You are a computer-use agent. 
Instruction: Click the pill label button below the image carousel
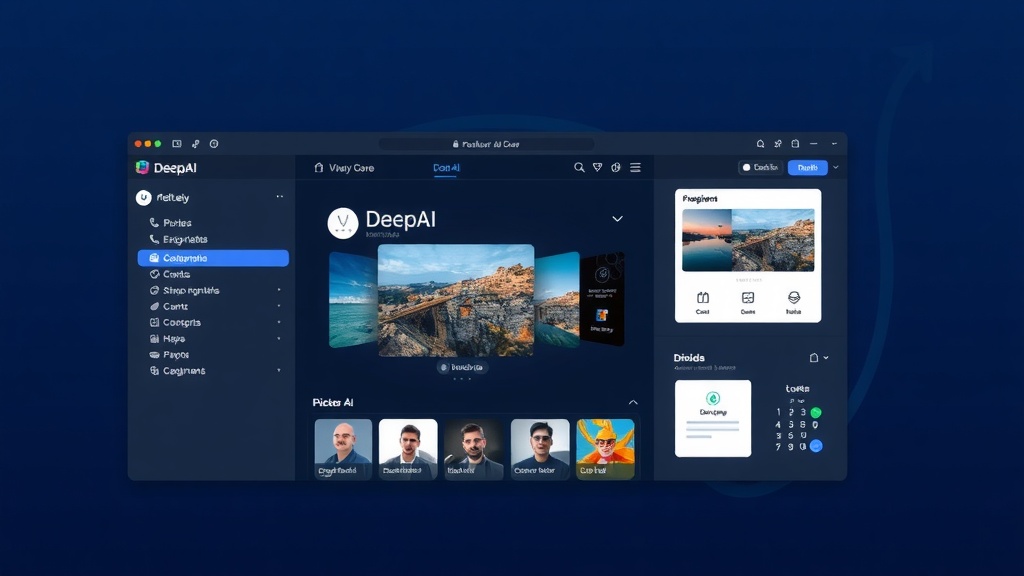[463, 368]
